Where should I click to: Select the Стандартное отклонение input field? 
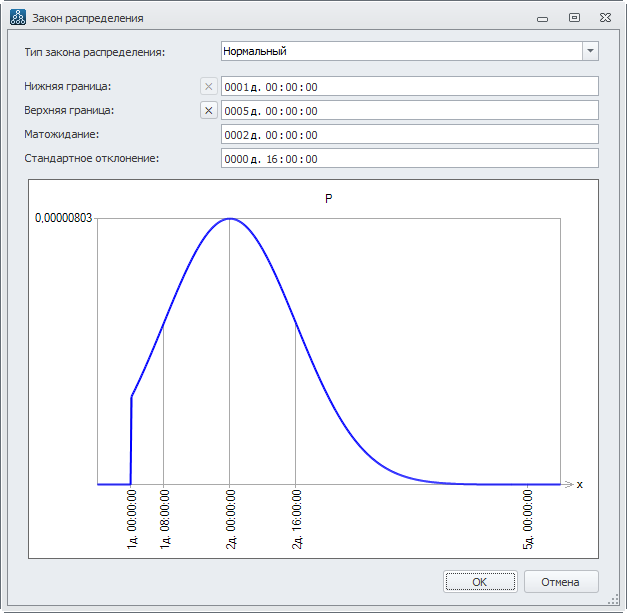409,159
